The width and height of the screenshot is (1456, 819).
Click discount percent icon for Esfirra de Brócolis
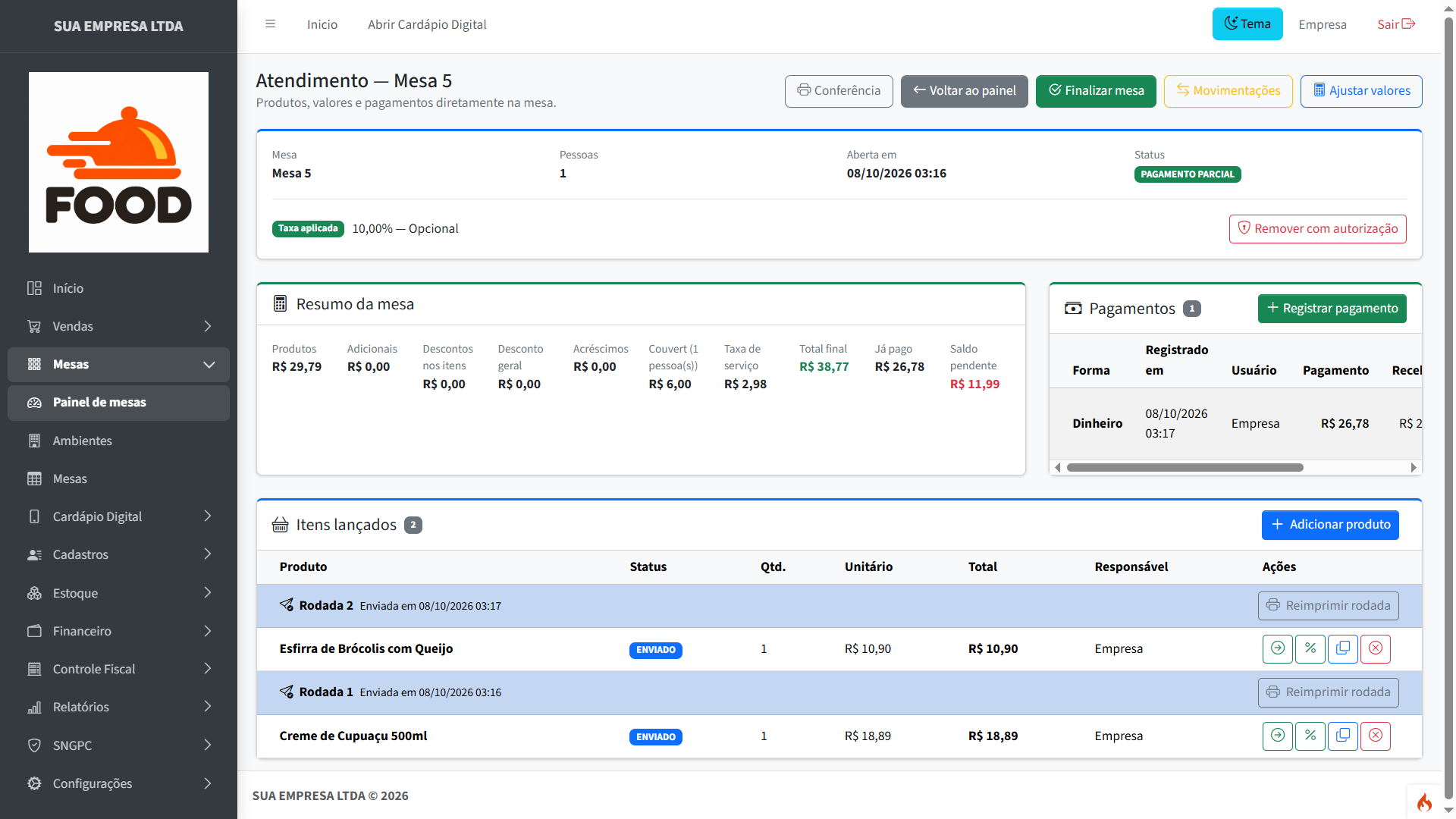(x=1310, y=648)
